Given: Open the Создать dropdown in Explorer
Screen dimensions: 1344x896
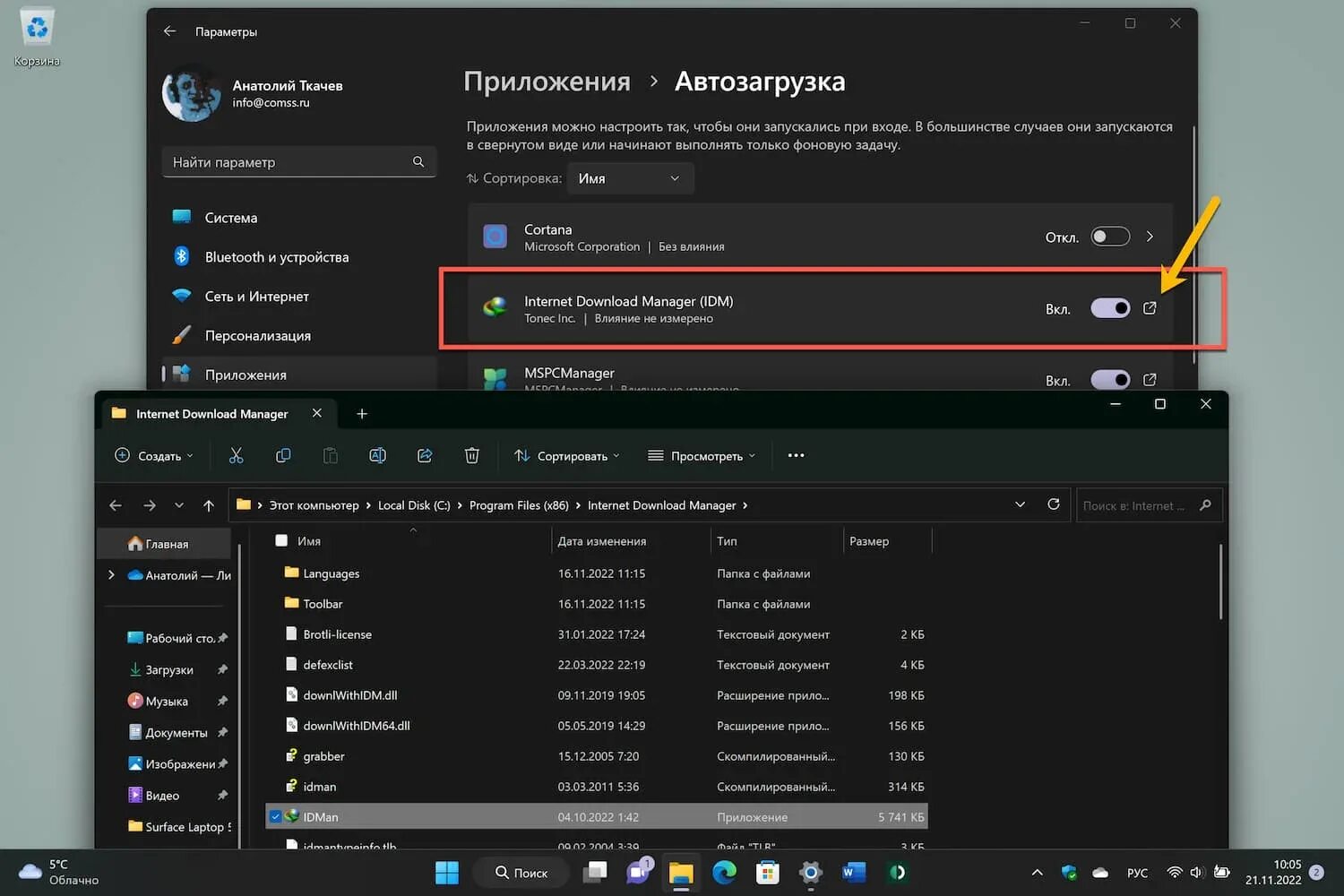Looking at the screenshot, I should [154, 456].
